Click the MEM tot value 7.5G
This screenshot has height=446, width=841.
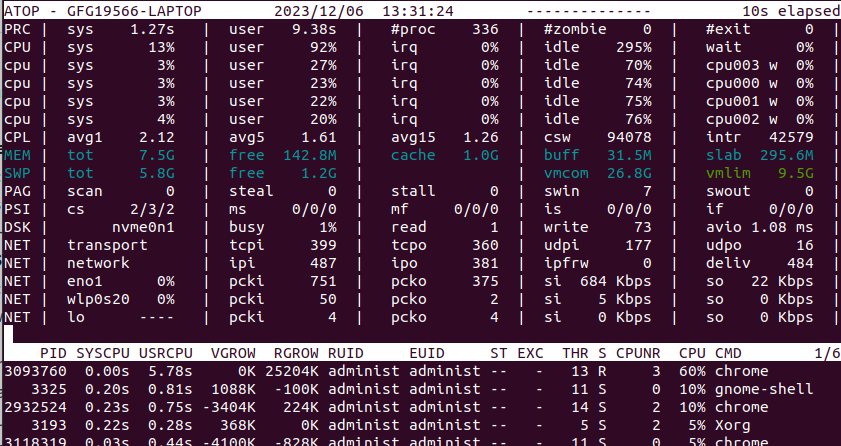click(x=157, y=155)
